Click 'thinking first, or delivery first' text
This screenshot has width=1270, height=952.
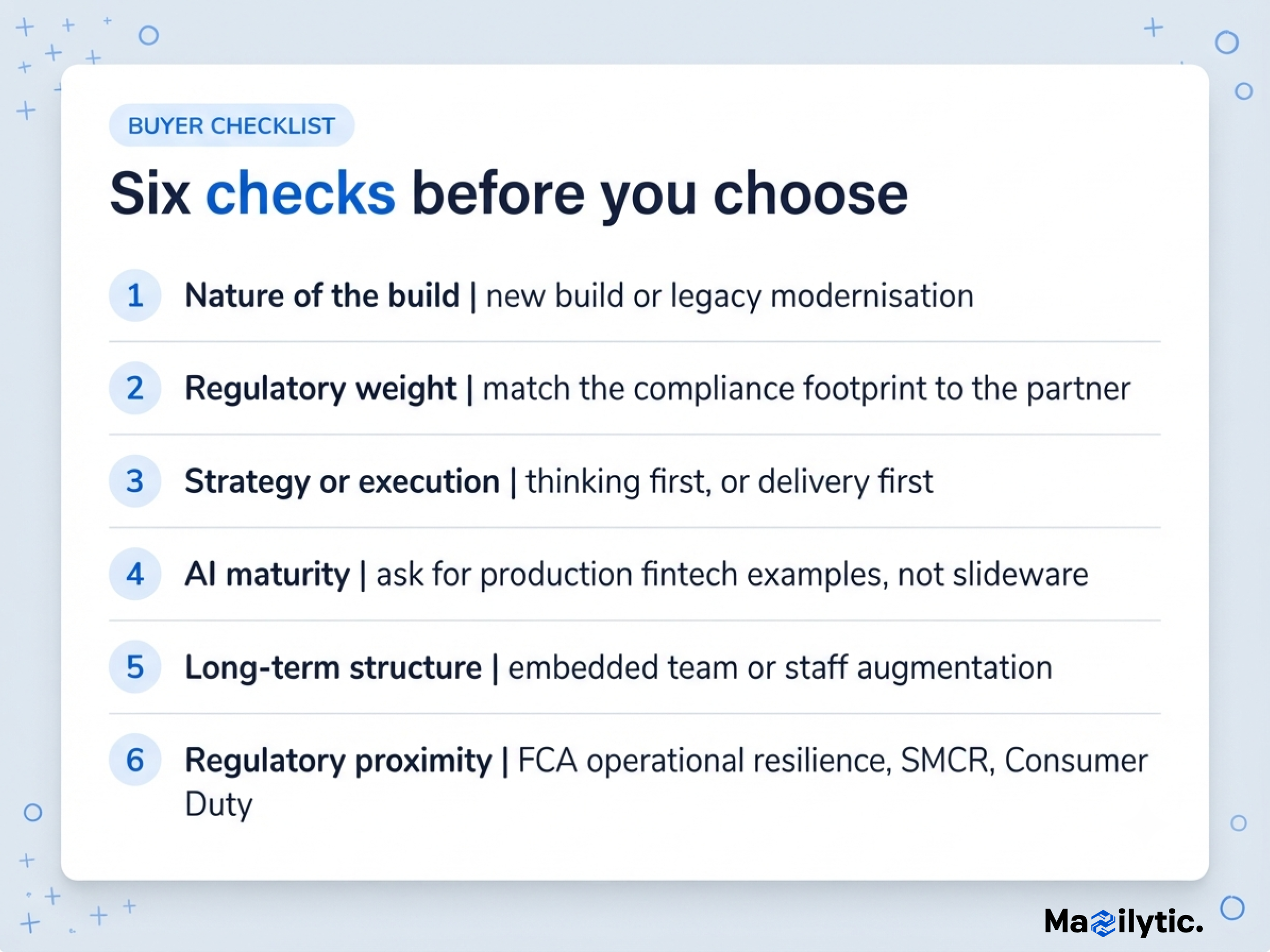click(729, 481)
